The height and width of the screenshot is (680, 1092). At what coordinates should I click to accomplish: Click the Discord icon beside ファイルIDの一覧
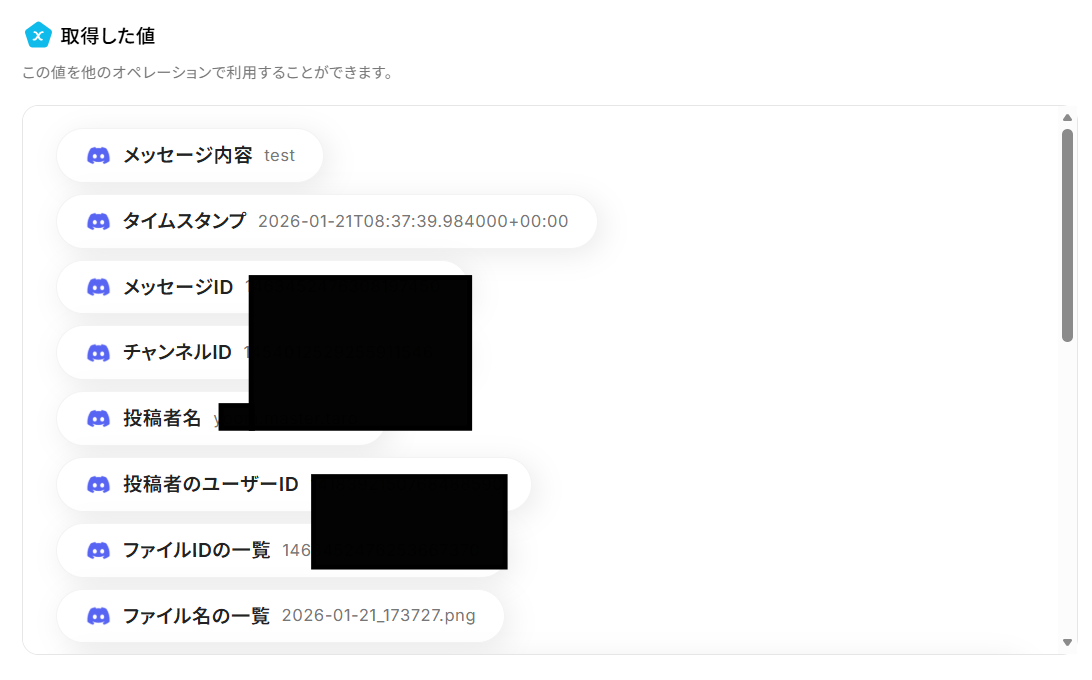98,550
